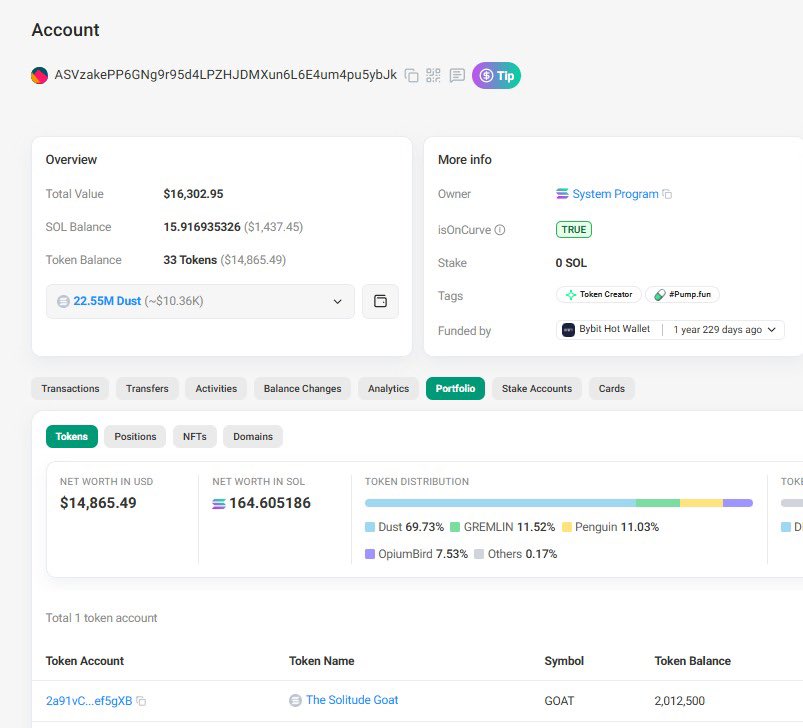Screen dimensions: 803x728
Task: Expand the Funded by chevron
Action: tap(772, 330)
